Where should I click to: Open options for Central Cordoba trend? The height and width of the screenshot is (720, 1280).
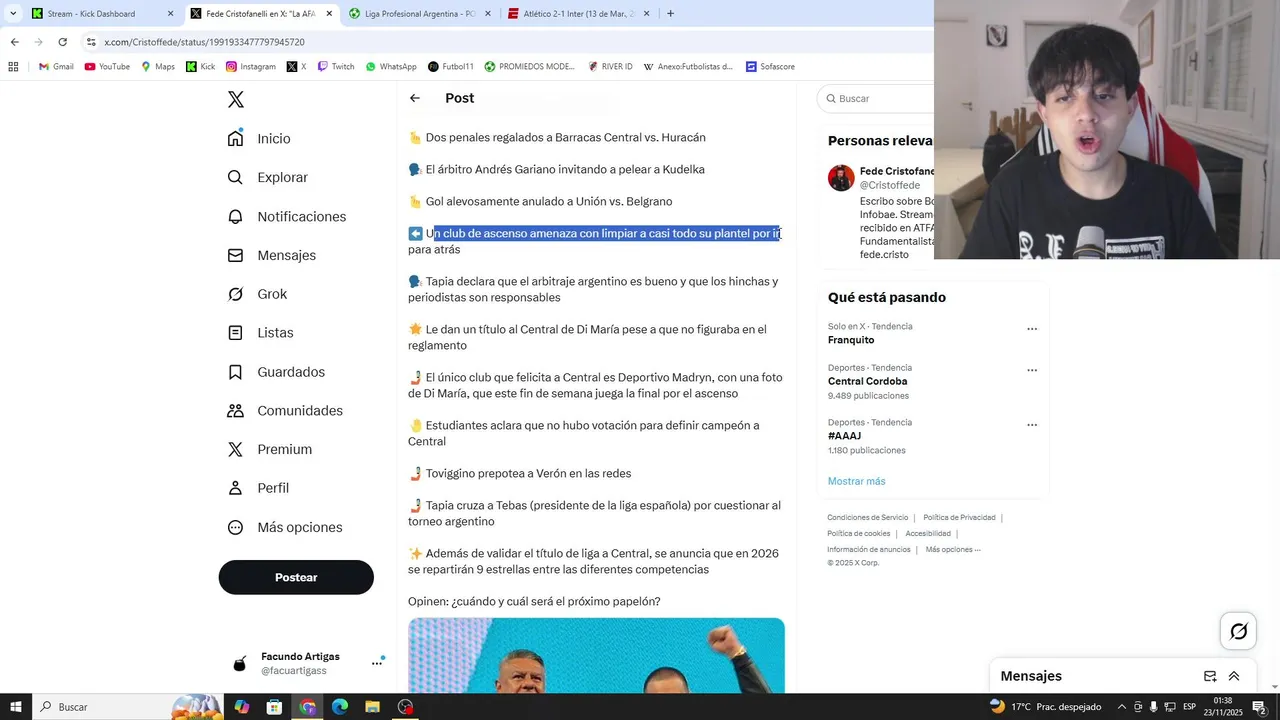(x=1032, y=370)
